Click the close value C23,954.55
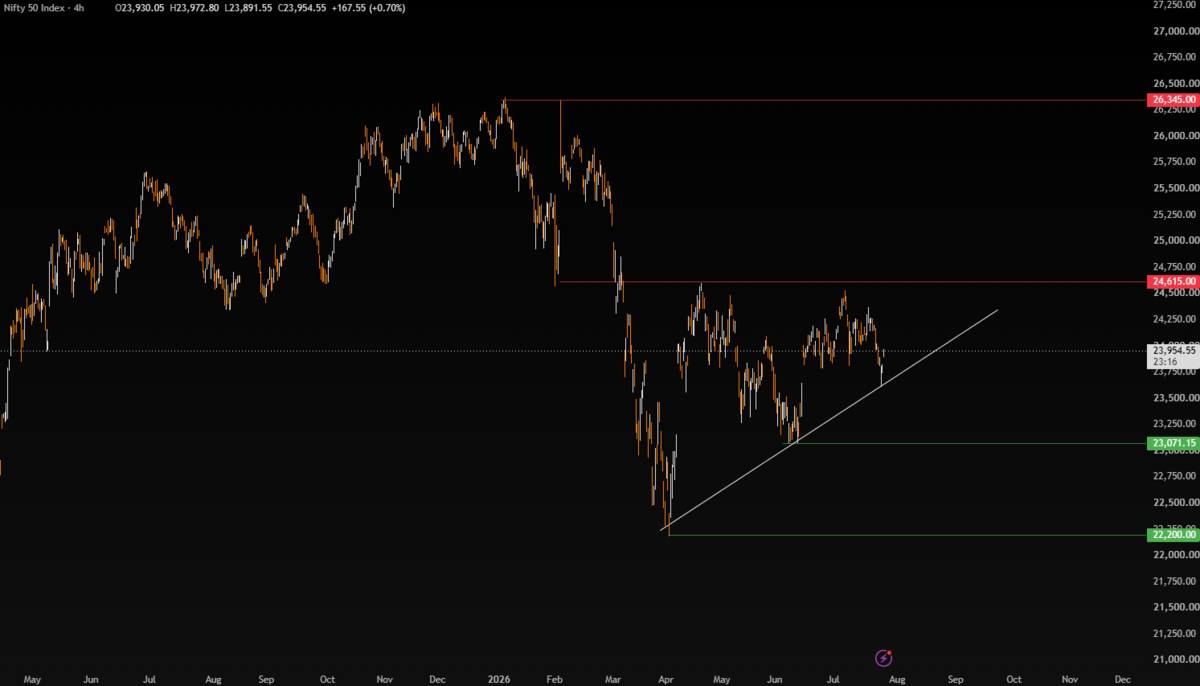 pyautogui.click(x=302, y=7)
